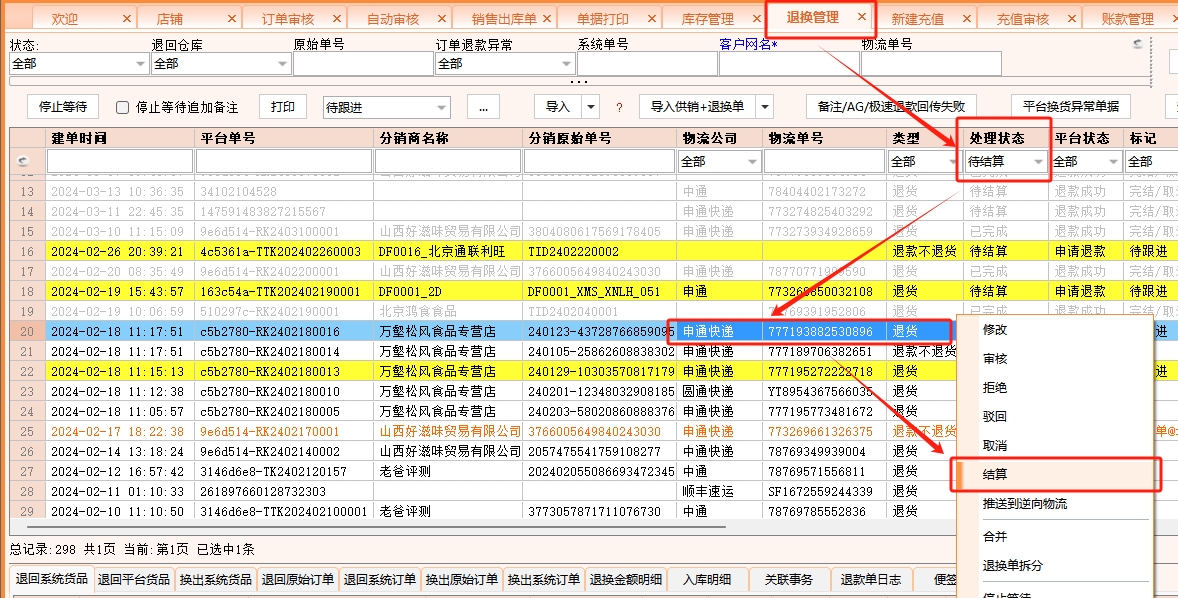This screenshot has width=1178, height=598.
Task: Click the filter row clear icon
Action: (24, 161)
